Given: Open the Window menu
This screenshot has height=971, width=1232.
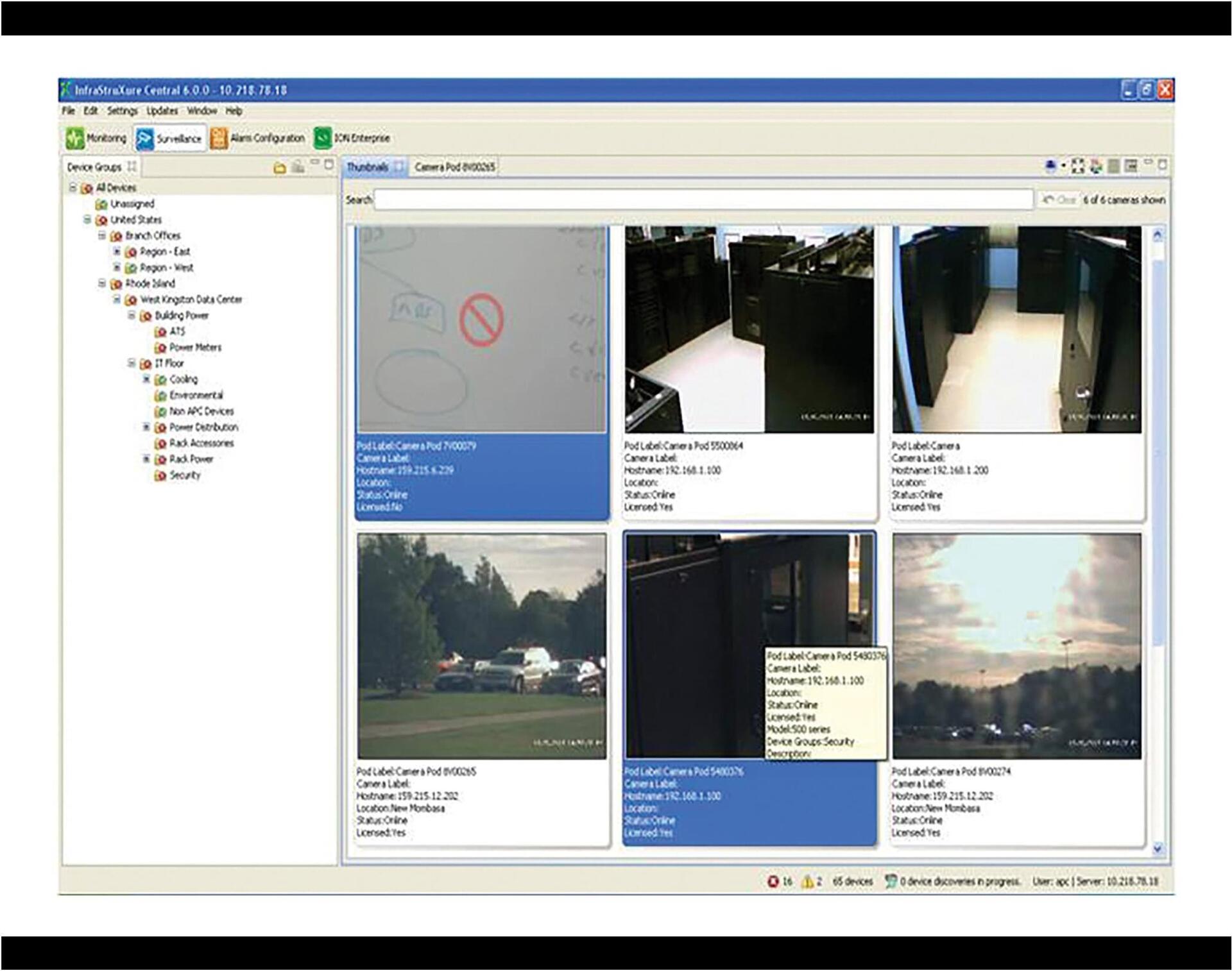Looking at the screenshot, I should click(202, 111).
